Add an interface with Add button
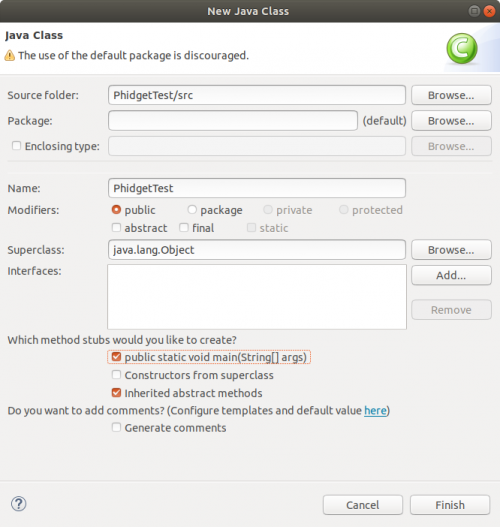500x527 pixels. point(451,275)
